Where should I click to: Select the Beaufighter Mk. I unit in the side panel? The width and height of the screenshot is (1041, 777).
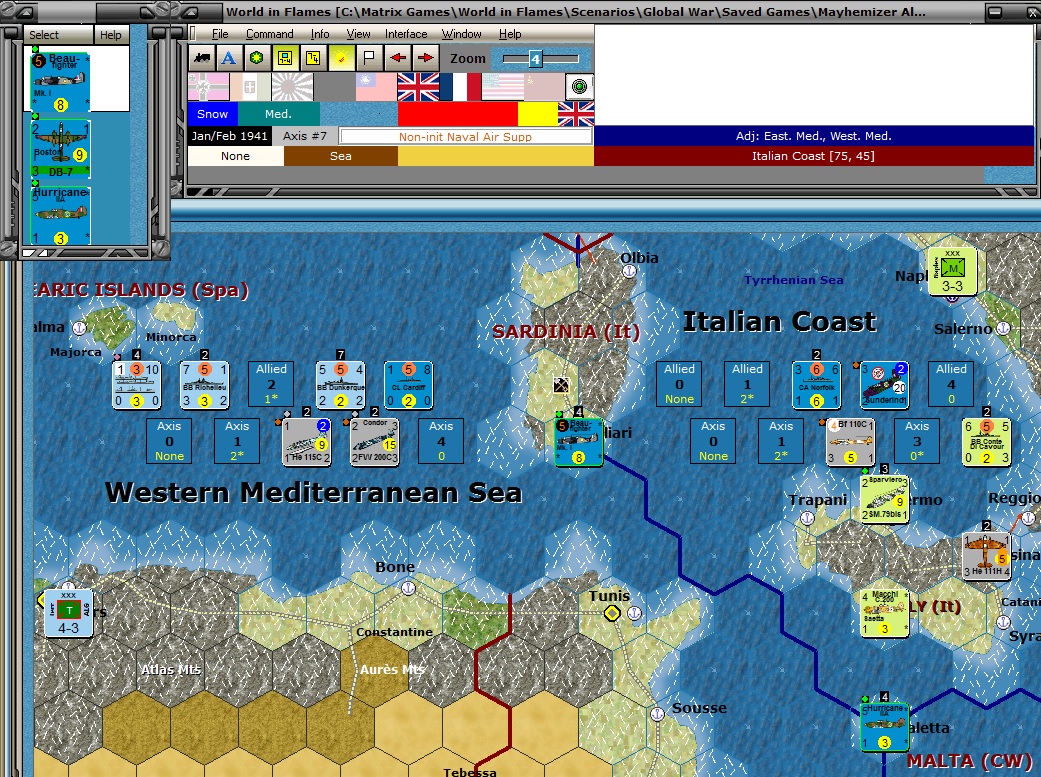click(60, 82)
